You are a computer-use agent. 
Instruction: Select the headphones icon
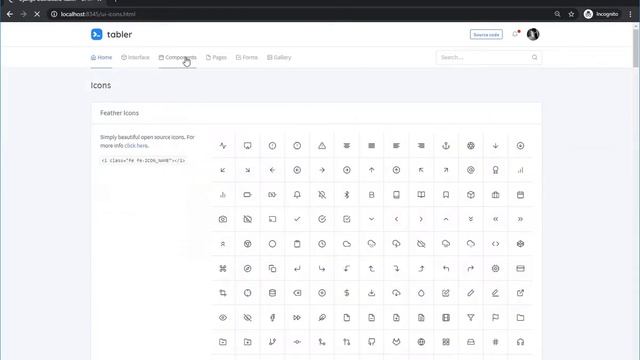[520, 342]
